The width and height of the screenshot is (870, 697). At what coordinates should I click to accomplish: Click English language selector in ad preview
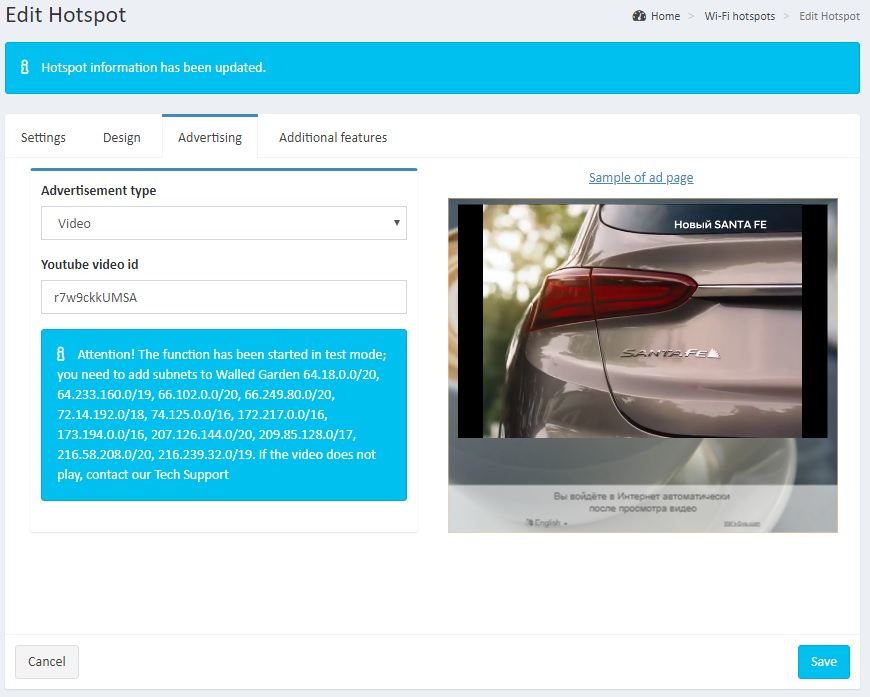tap(547, 523)
